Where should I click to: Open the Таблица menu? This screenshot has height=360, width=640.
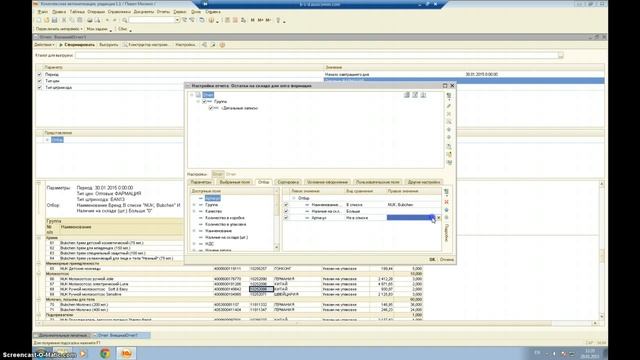tap(77, 12)
